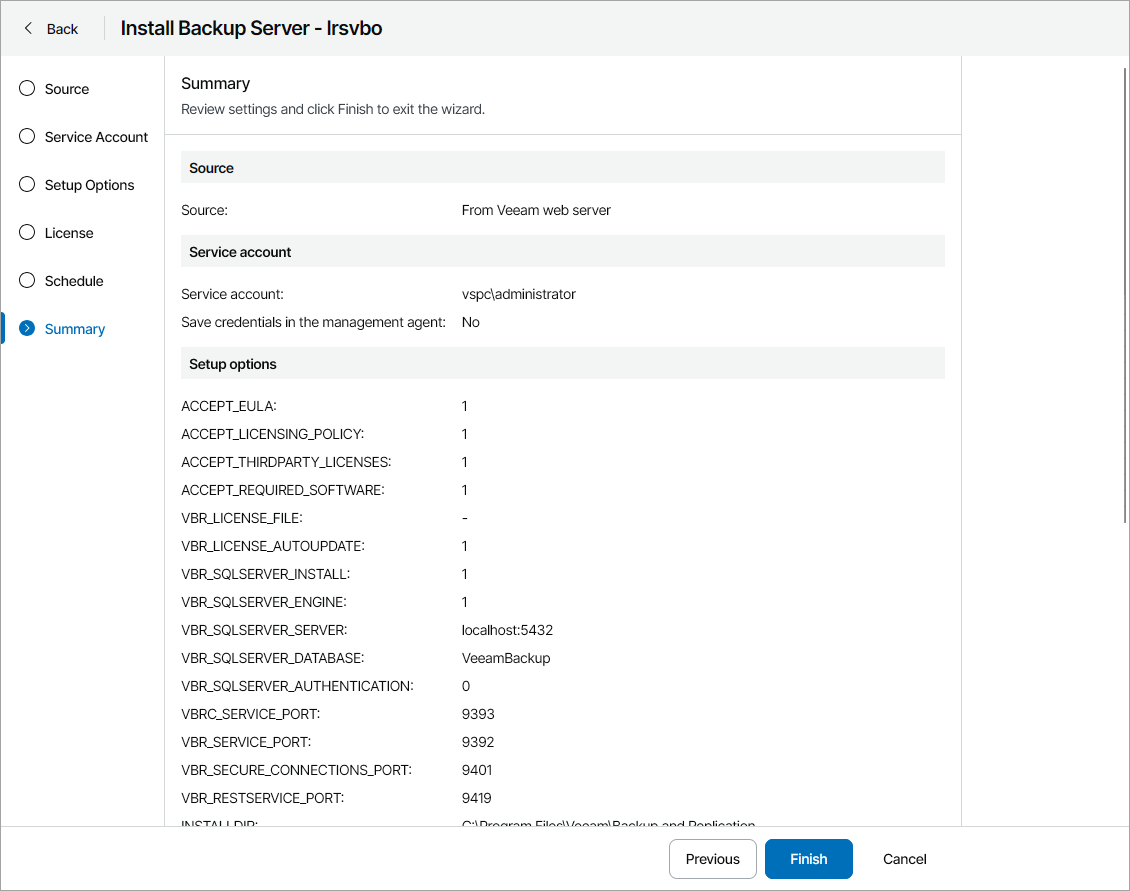Expand the Source section header
This screenshot has height=891, width=1130.
click(x=562, y=167)
